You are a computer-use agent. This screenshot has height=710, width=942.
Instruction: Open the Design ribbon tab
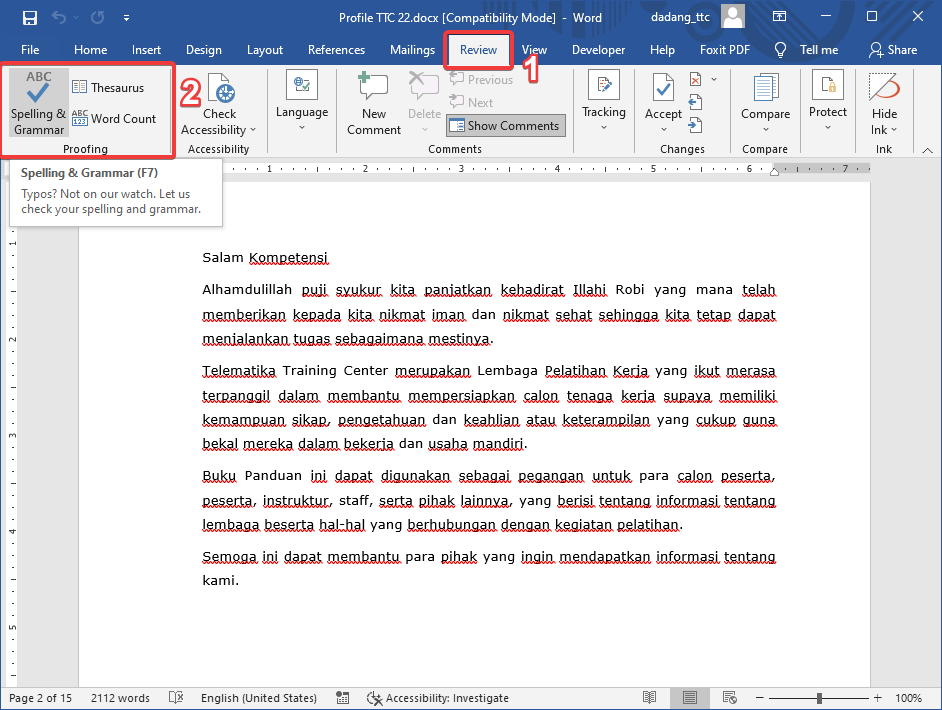pos(204,49)
